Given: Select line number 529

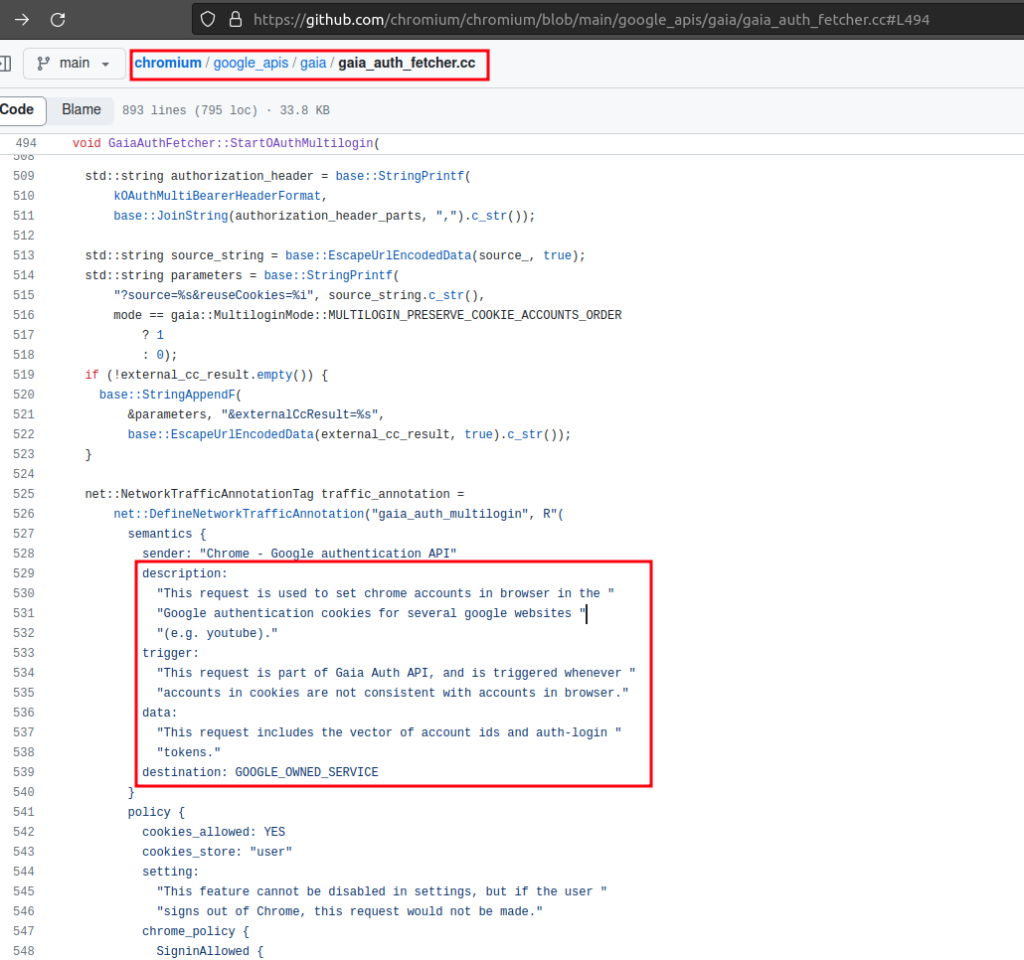Looking at the screenshot, I should click(24, 573).
